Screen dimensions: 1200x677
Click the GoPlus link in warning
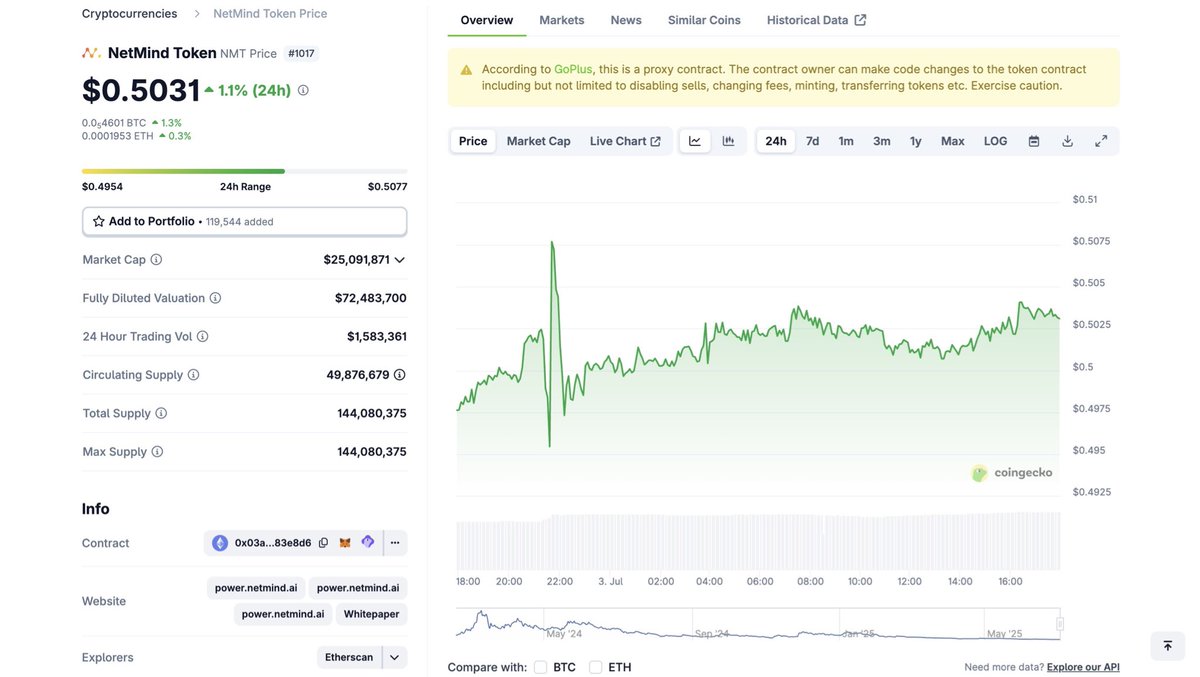click(573, 69)
